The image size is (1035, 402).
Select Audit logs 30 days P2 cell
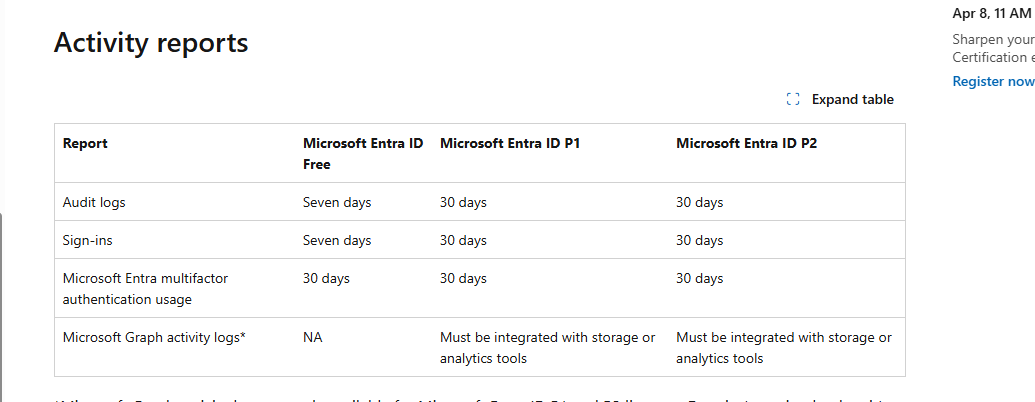pos(700,203)
